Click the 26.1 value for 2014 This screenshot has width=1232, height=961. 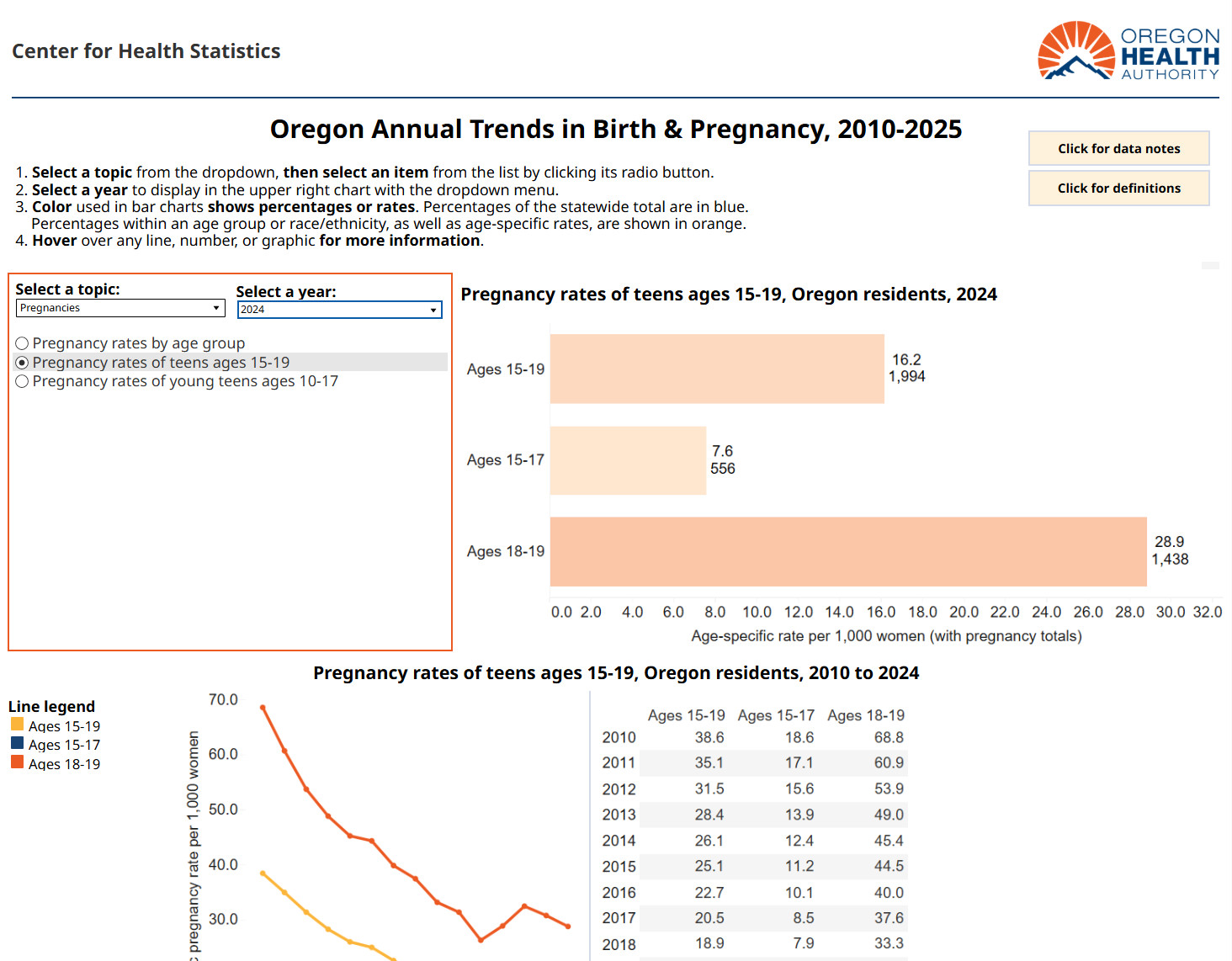709,841
